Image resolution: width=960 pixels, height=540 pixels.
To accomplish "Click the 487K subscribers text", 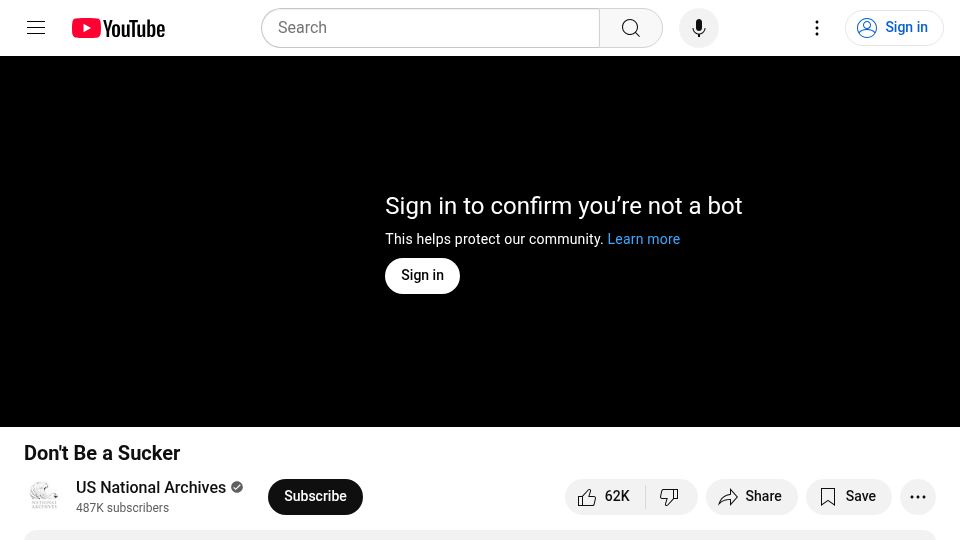I will tap(122, 508).
